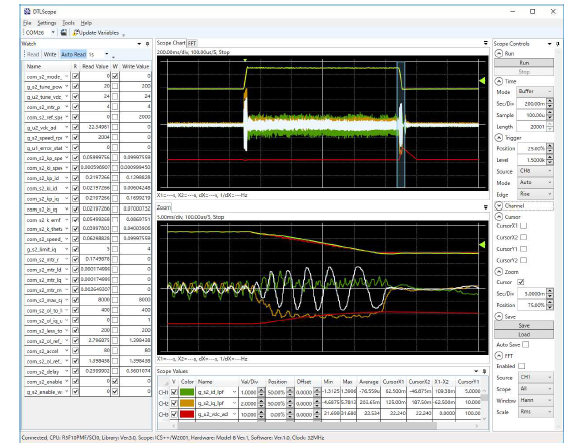Pin the Scope Values panel
Viewport: 583px width, 443px height.
[x=484, y=371]
